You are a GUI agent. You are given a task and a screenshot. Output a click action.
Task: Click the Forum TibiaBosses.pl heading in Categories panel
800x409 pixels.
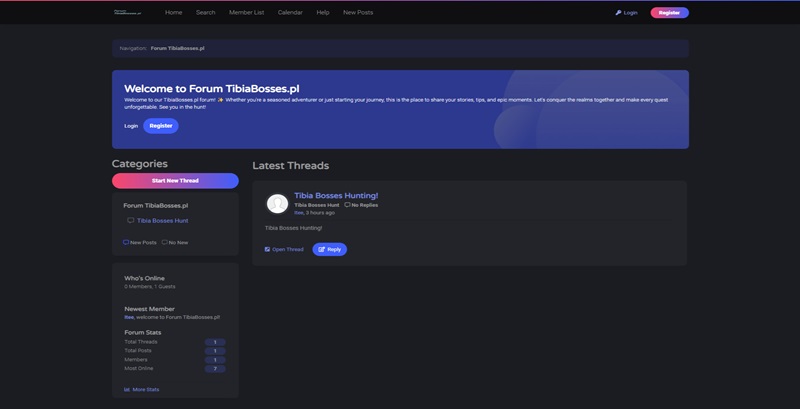click(x=156, y=206)
